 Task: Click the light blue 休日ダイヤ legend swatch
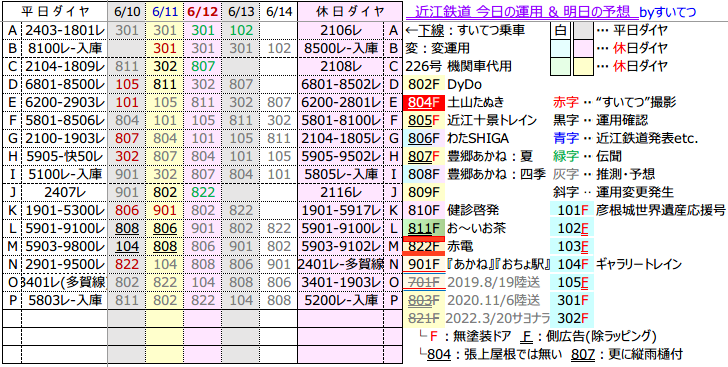point(561,49)
